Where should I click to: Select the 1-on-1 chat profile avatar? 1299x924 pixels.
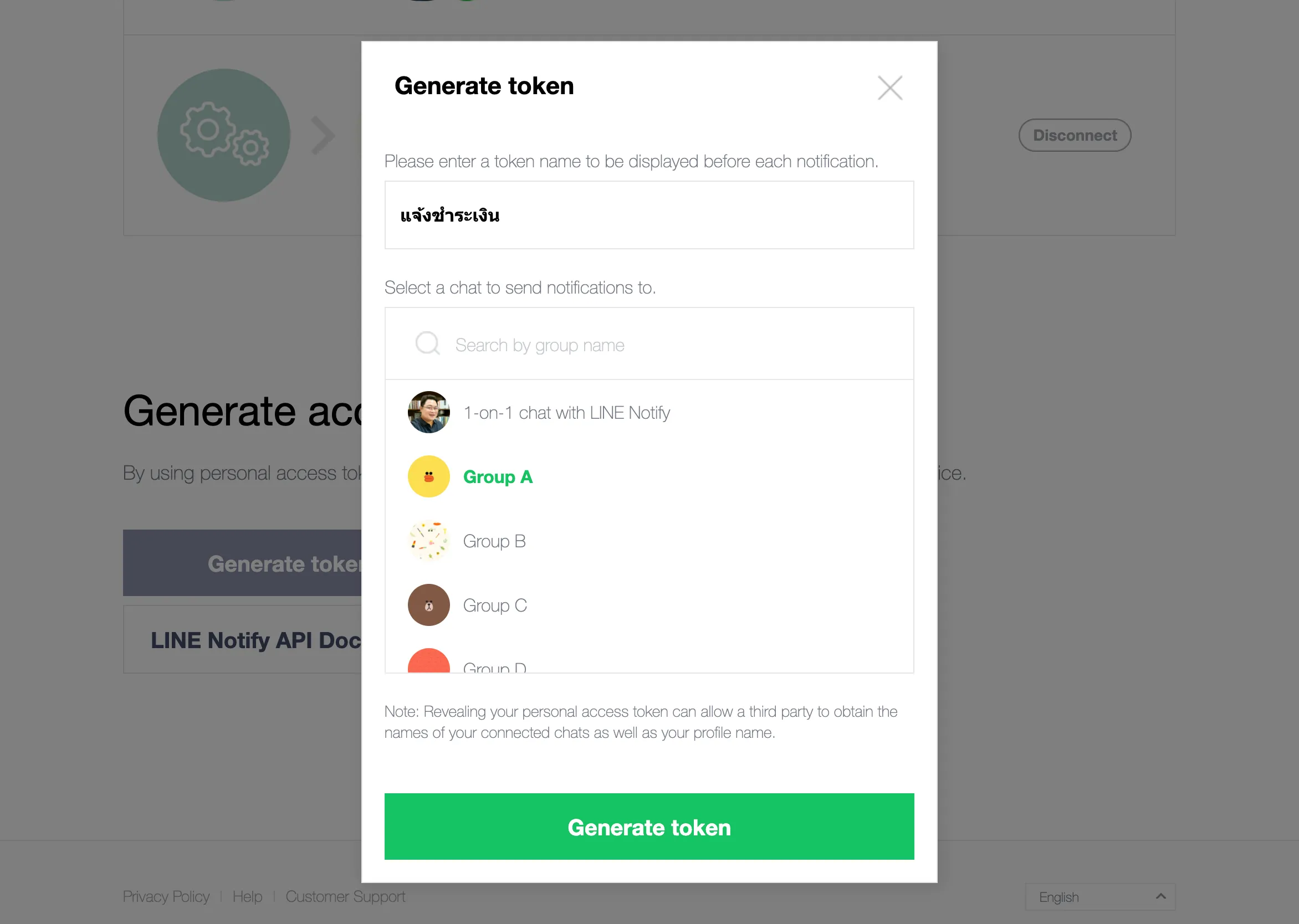428,413
